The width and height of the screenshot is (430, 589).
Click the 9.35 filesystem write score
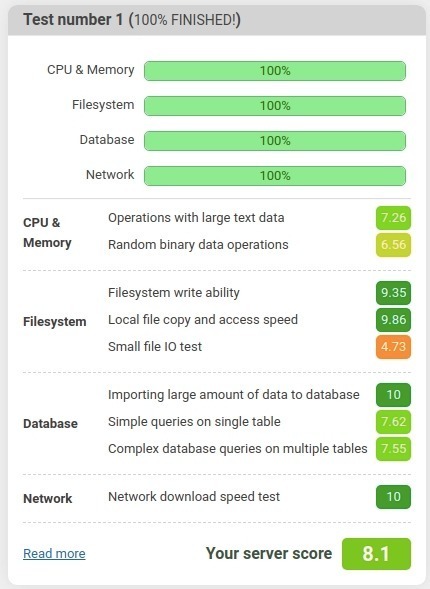pos(393,293)
